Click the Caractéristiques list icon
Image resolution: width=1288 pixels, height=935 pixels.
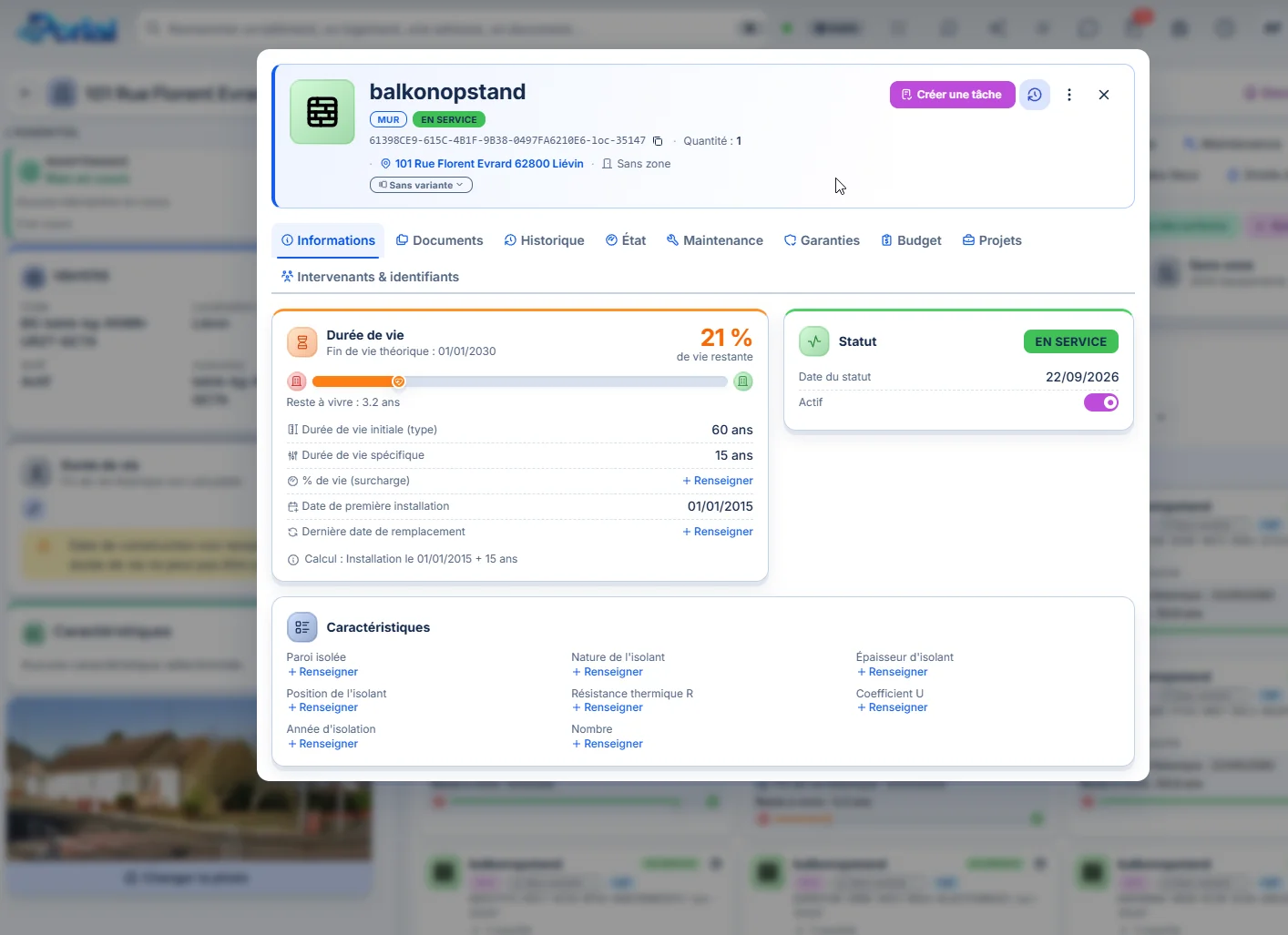302,627
